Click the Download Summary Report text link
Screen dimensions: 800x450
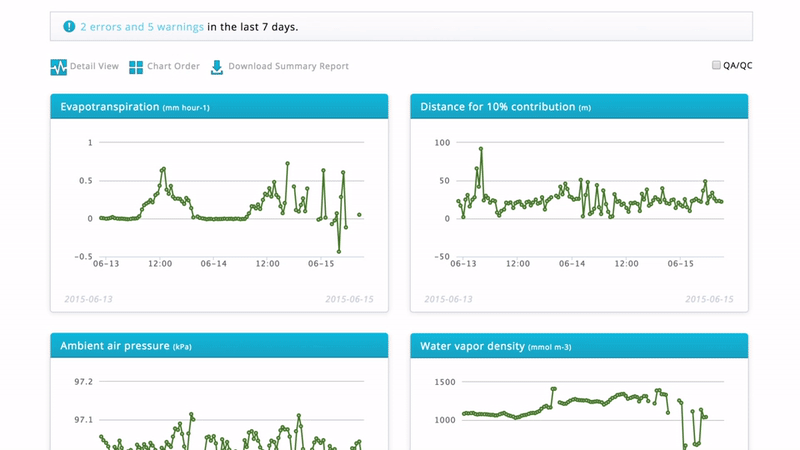(288, 67)
